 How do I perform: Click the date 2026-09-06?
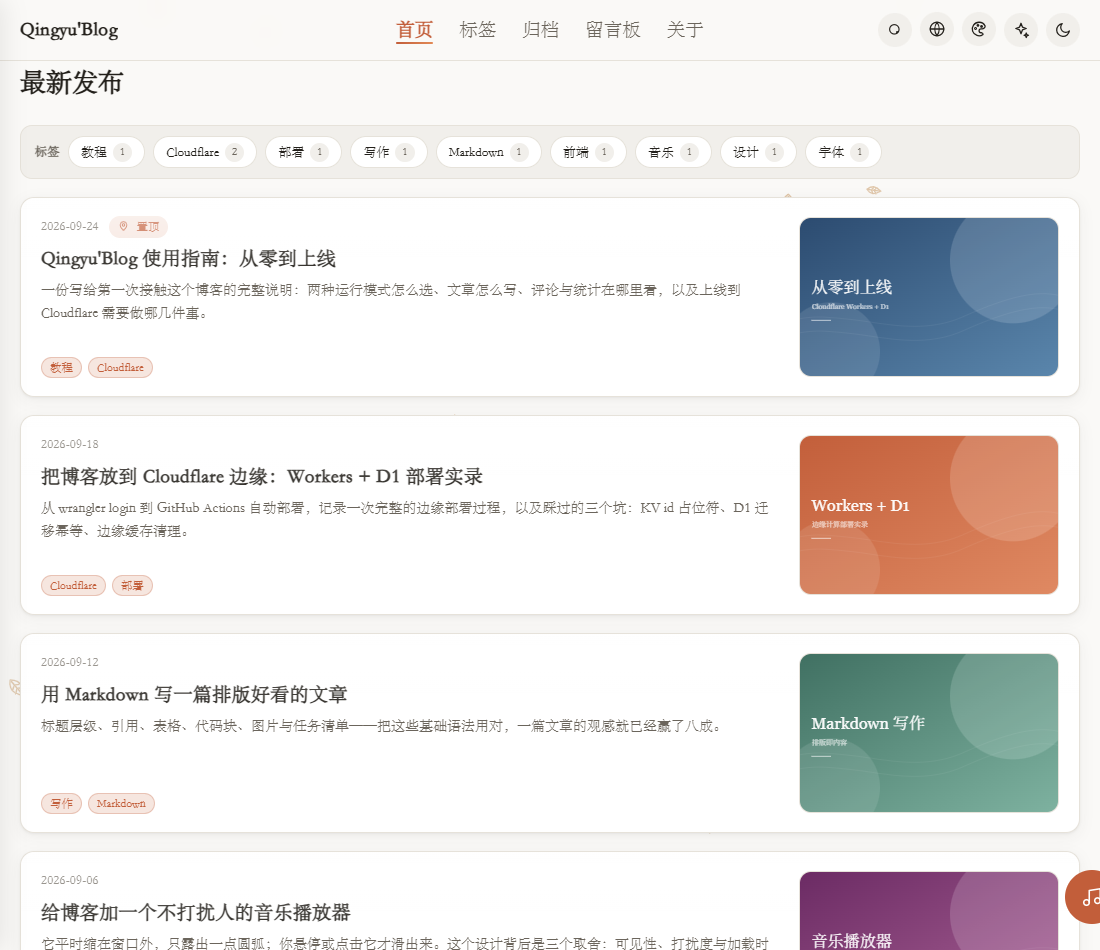(x=69, y=880)
